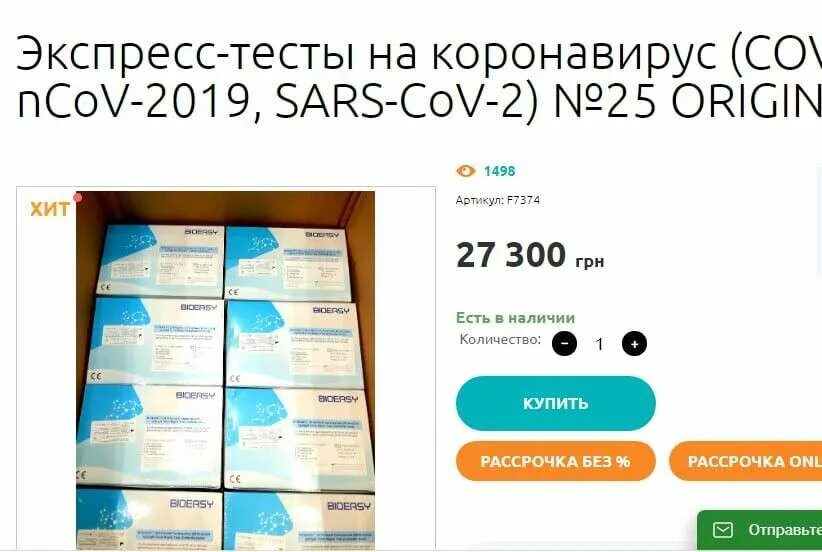Decrease quantity with the minus button
The height and width of the screenshot is (552, 822).
point(565,344)
